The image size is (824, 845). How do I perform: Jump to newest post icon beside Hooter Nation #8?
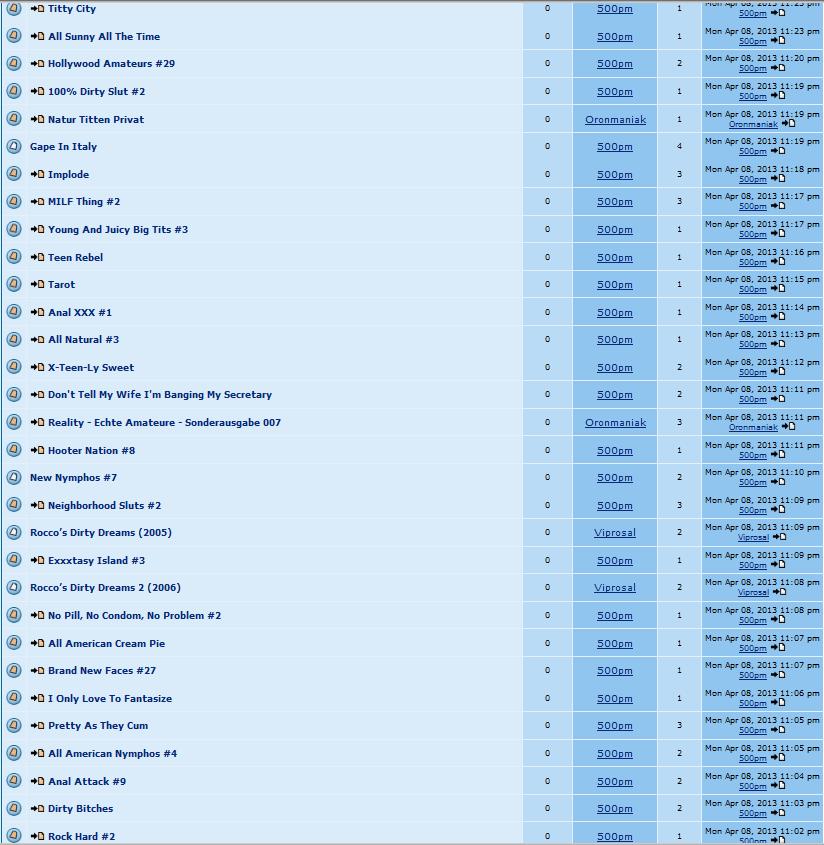[x=37, y=450]
